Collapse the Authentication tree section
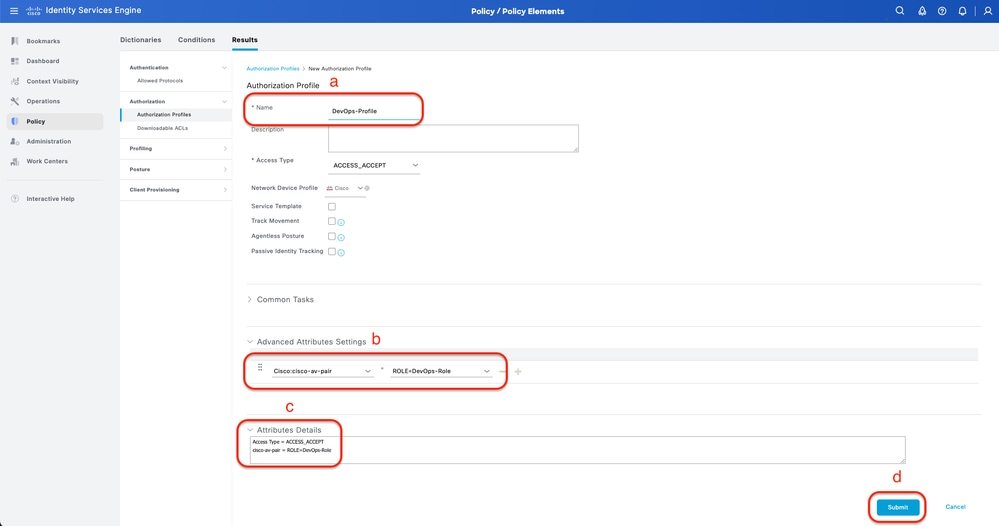 click(x=224, y=68)
